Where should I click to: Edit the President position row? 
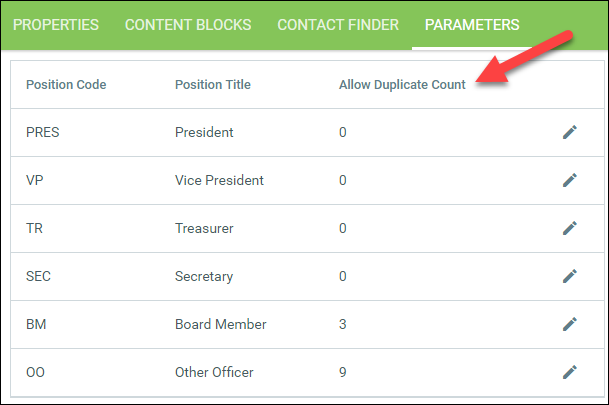coord(570,132)
